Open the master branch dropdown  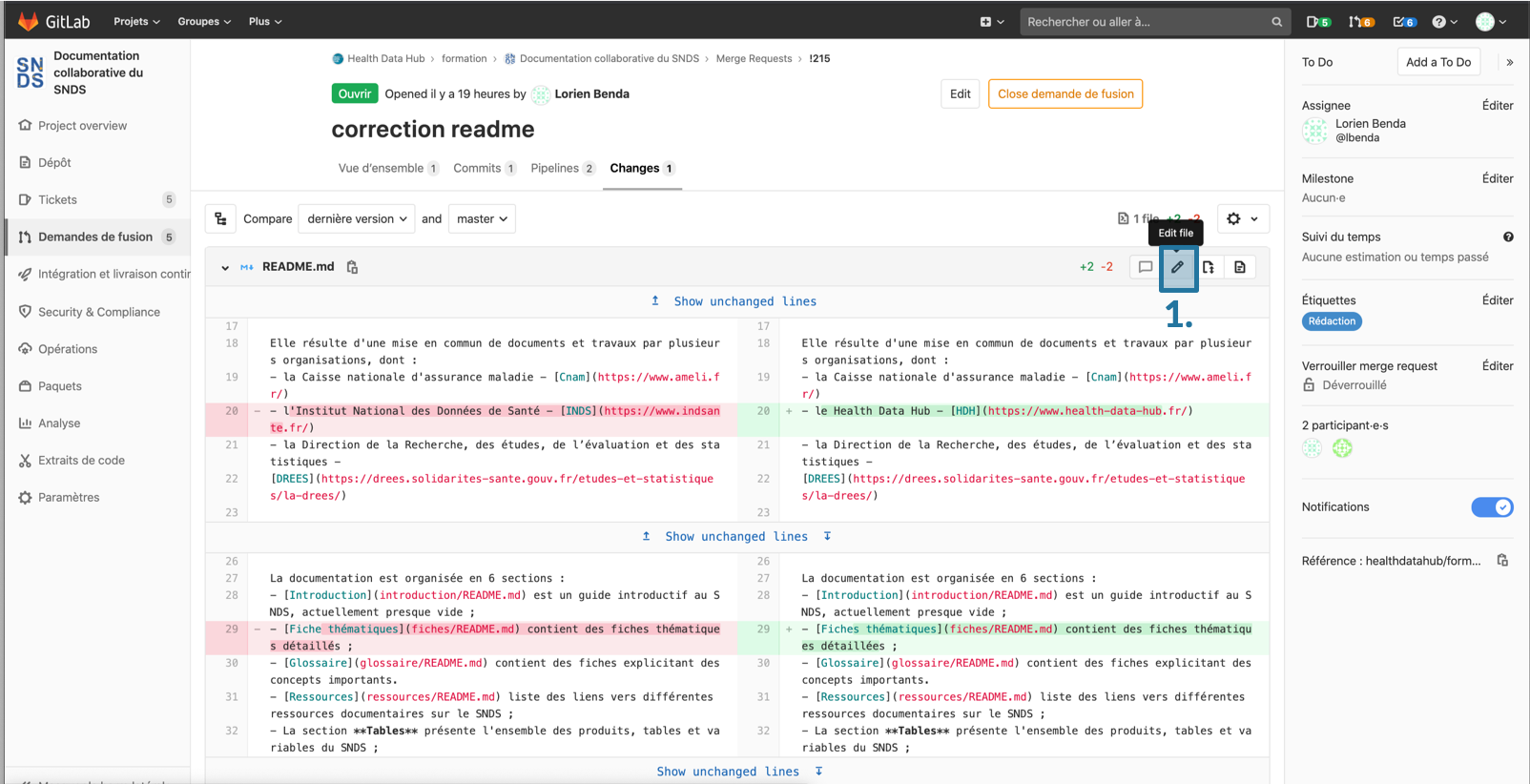[x=482, y=218]
